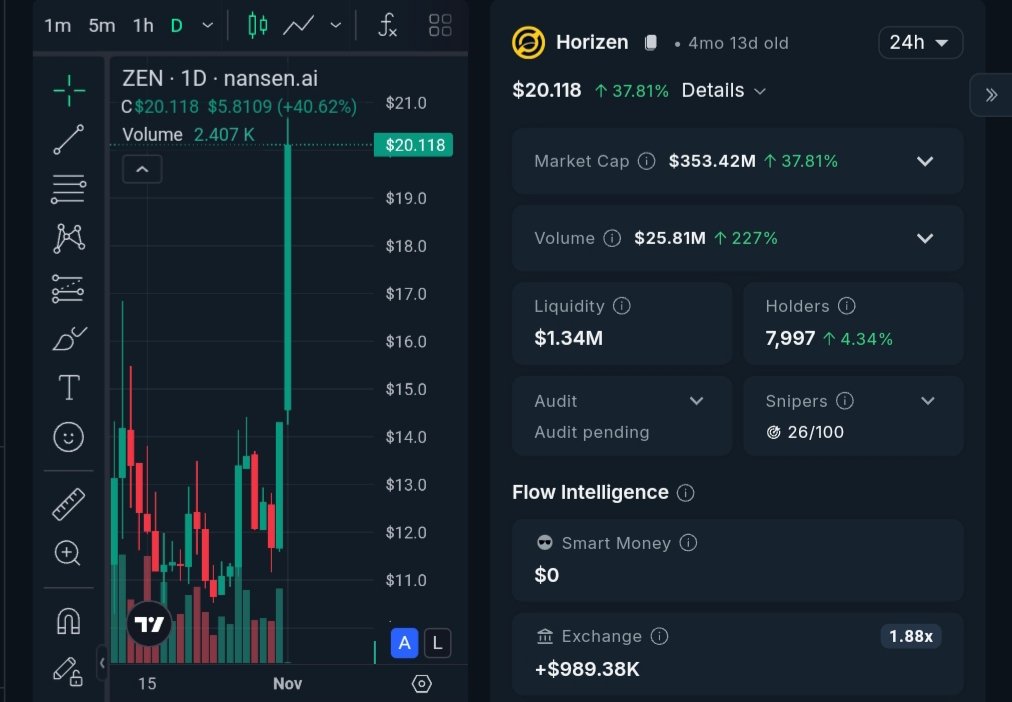Viewport: 1012px width, 702px height.
Task: Open chart settings hexagon icon
Action: point(421,683)
